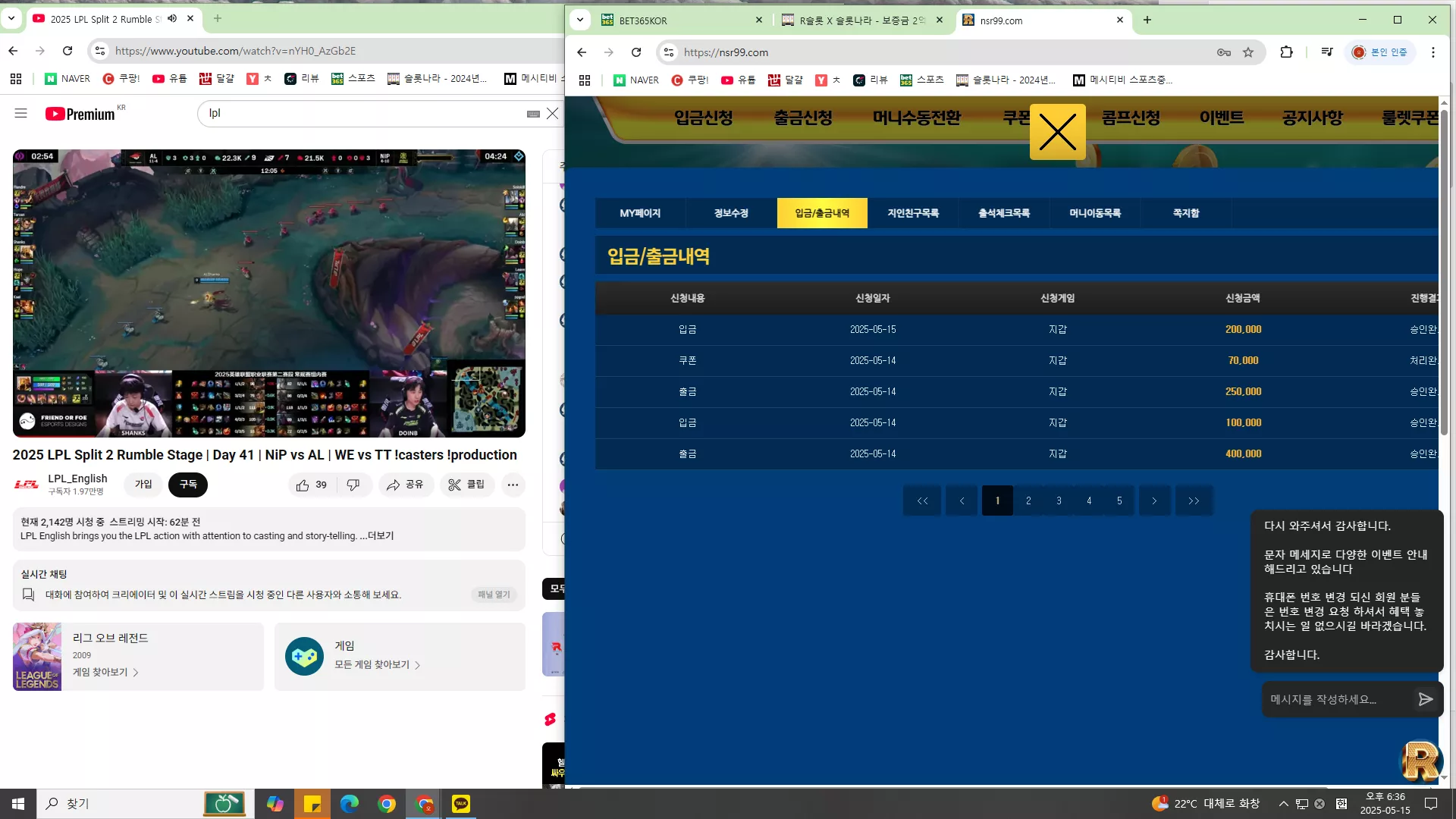Open the apps grid in nsr99 bookmarks bar

pos(585,80)
